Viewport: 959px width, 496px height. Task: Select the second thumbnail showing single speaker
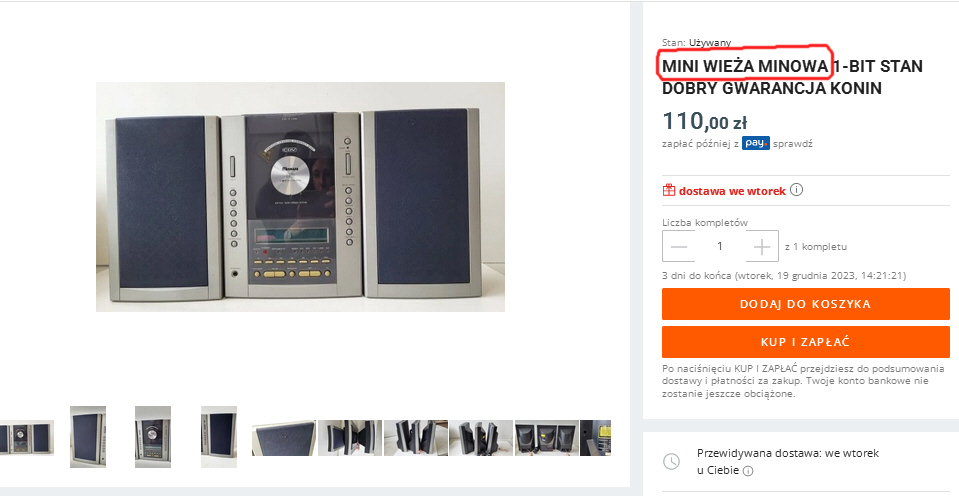coord(87,437)
